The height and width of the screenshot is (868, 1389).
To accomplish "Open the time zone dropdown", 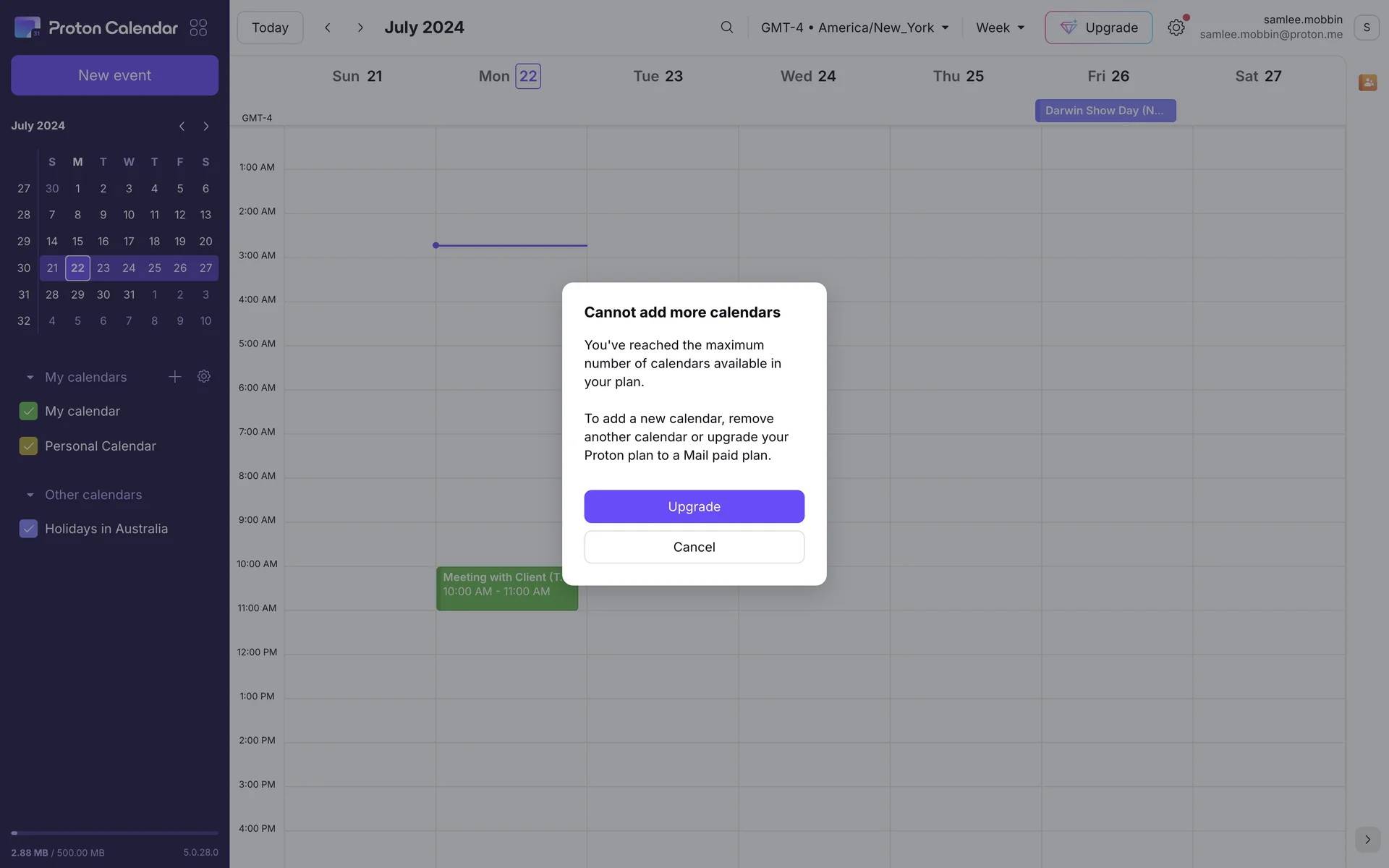I will [x=854, y=27].
